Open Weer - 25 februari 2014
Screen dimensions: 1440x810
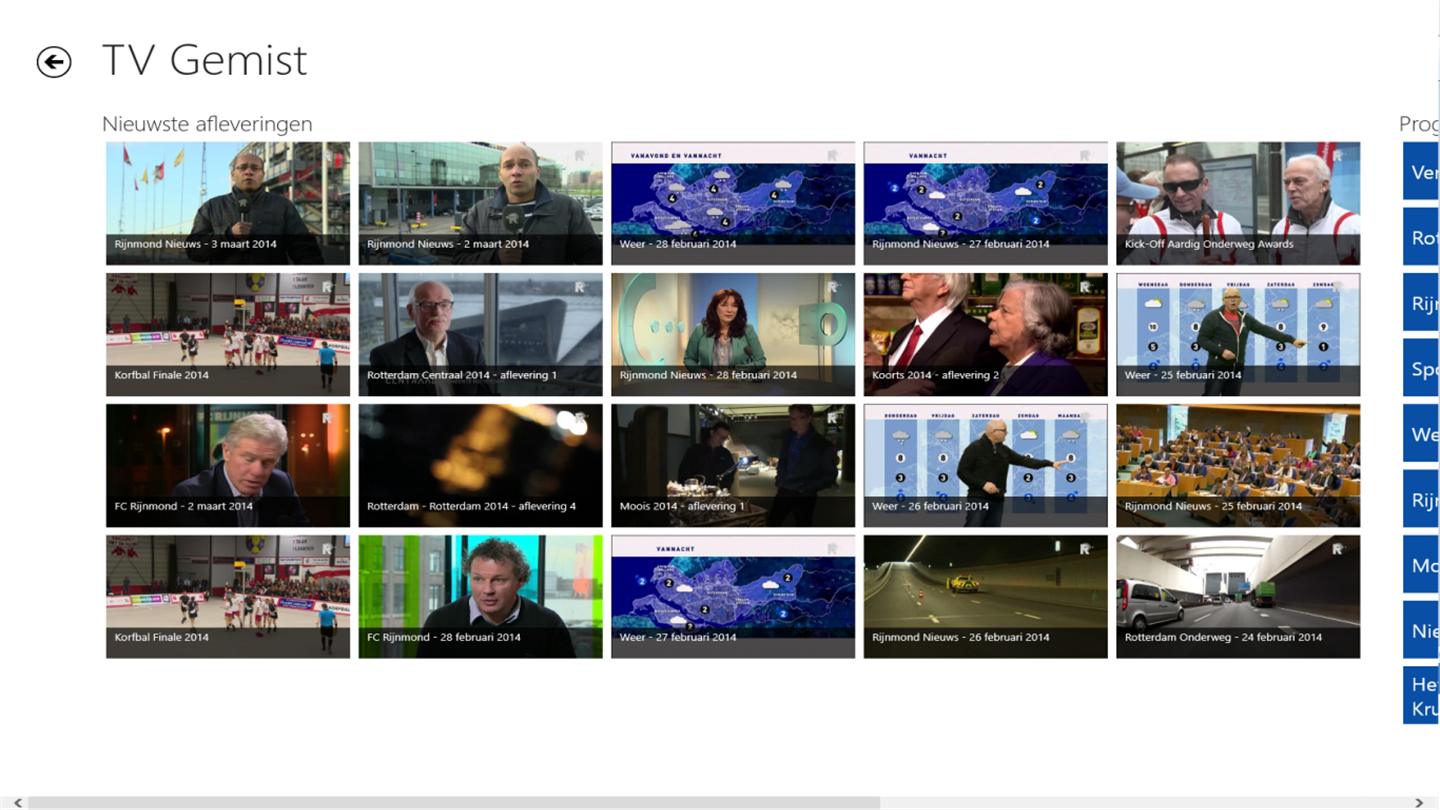tap(1238, 335)
